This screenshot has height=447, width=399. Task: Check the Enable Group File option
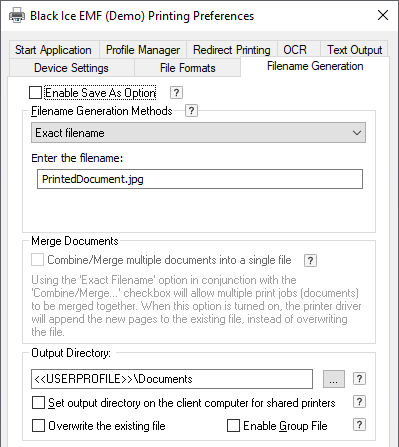pyautogui.click(x=233, y=426)
